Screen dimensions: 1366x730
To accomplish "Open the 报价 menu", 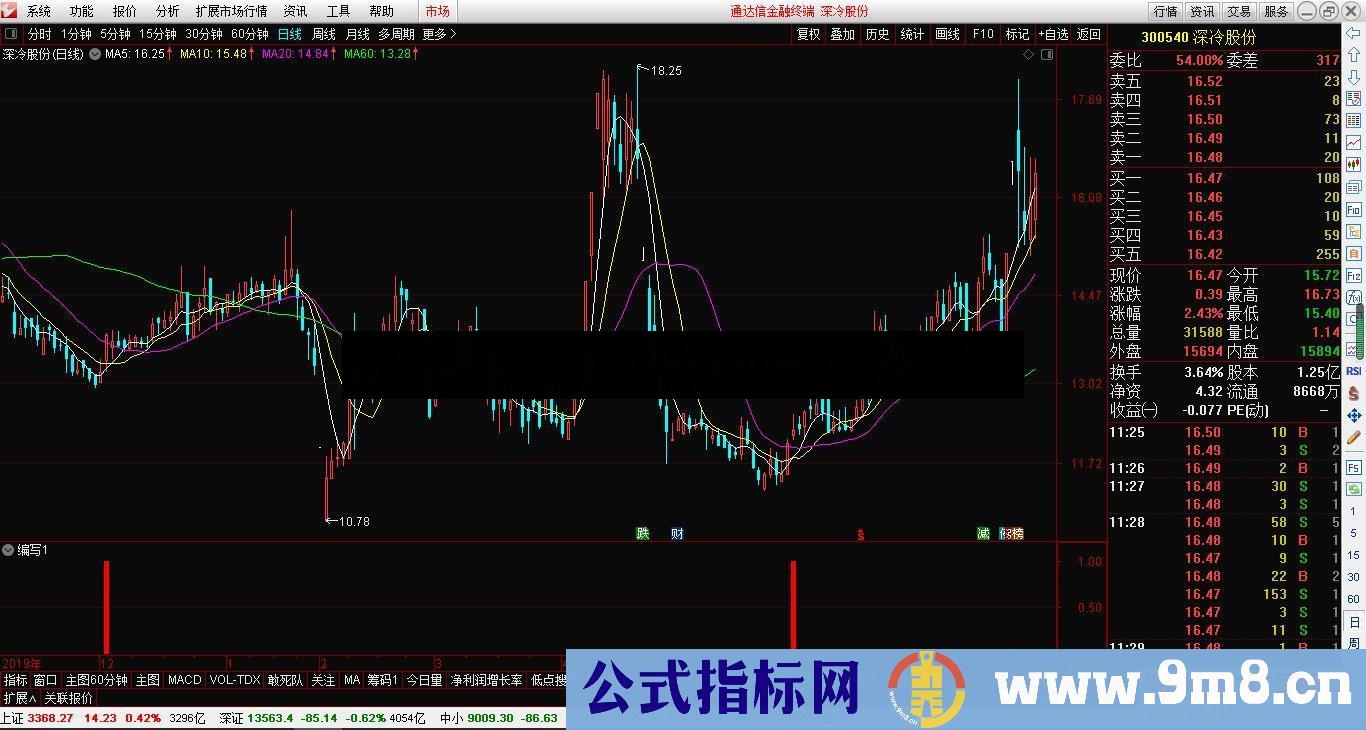I will pyautogui.click(x=124, y=11).
